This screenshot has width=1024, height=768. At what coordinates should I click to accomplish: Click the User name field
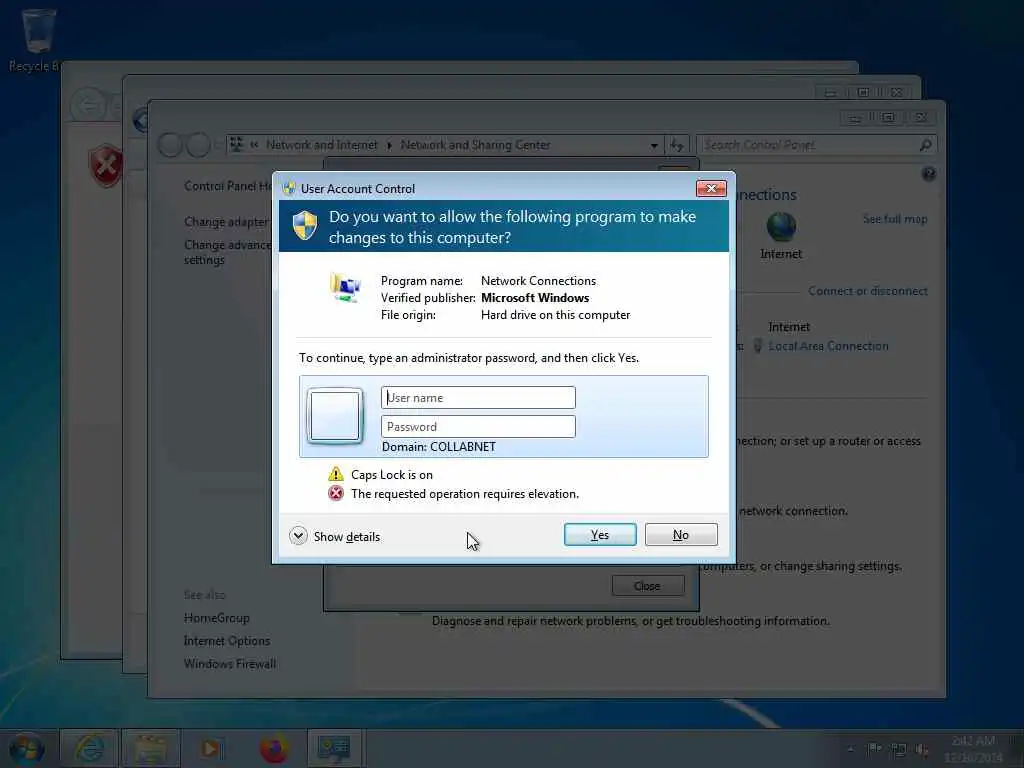pyautogui.click(x=478, y=398)
